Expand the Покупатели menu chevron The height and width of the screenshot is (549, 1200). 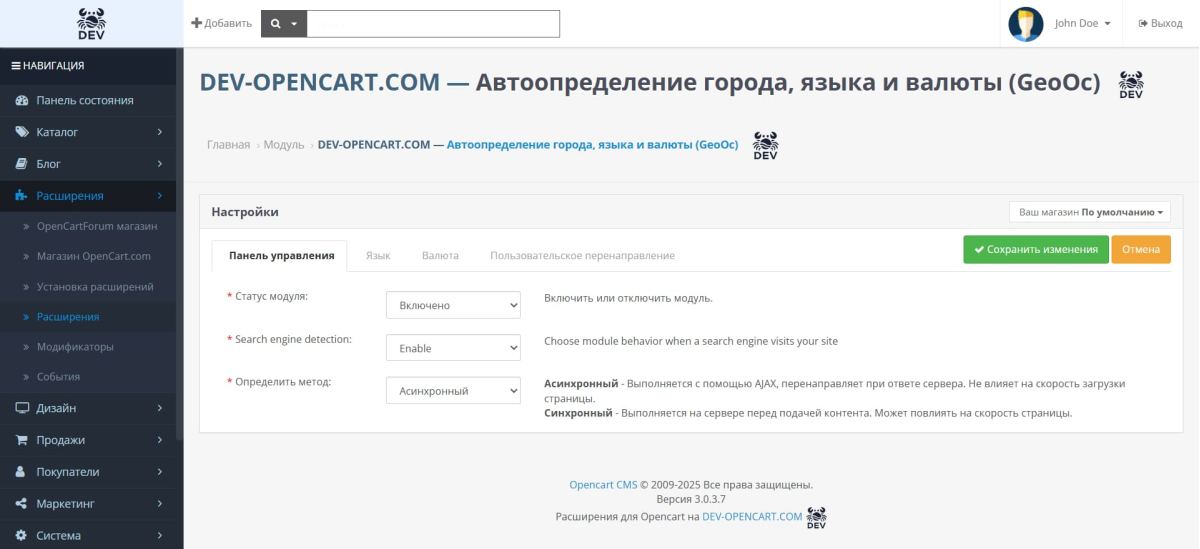(x=160, y=472)
